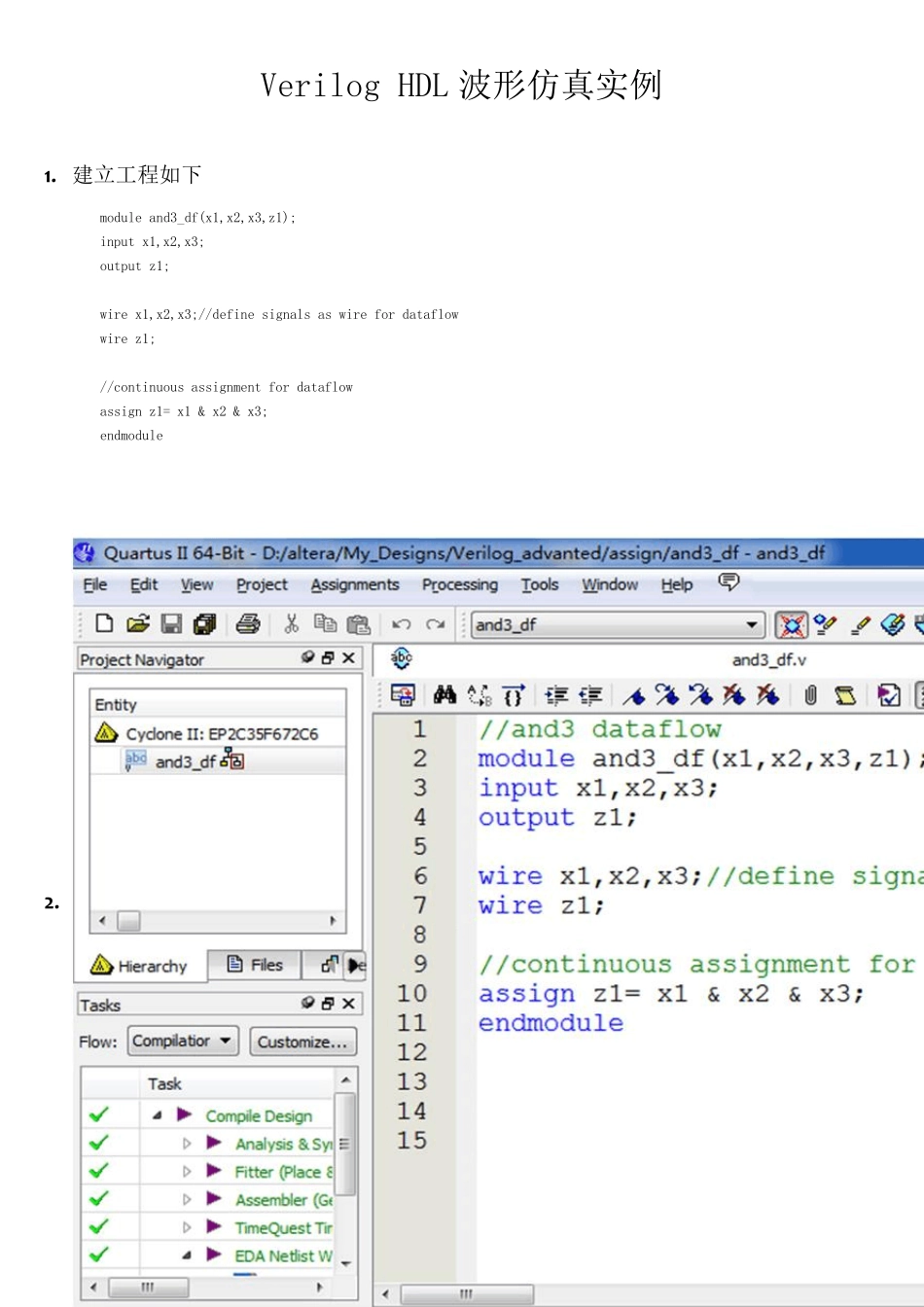Close the Tasks panel
The width and height of the screenshot is (924, 1307).
tap(348, 1003)
